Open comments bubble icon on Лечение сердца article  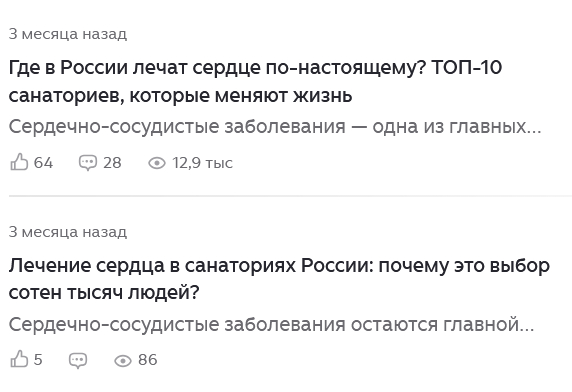click(x=78, y=360)
